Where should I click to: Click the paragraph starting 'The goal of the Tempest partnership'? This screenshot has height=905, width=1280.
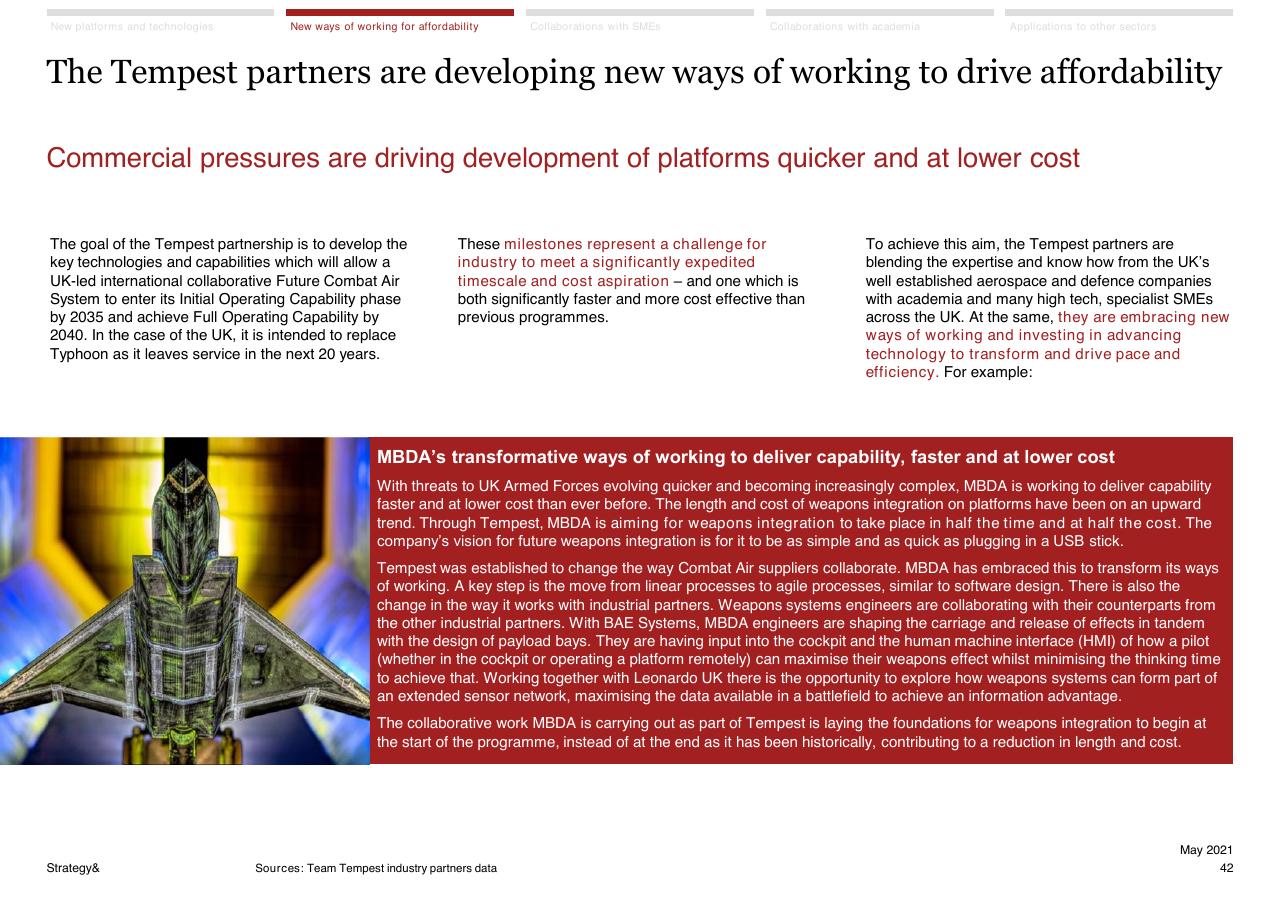coord(229,299)
